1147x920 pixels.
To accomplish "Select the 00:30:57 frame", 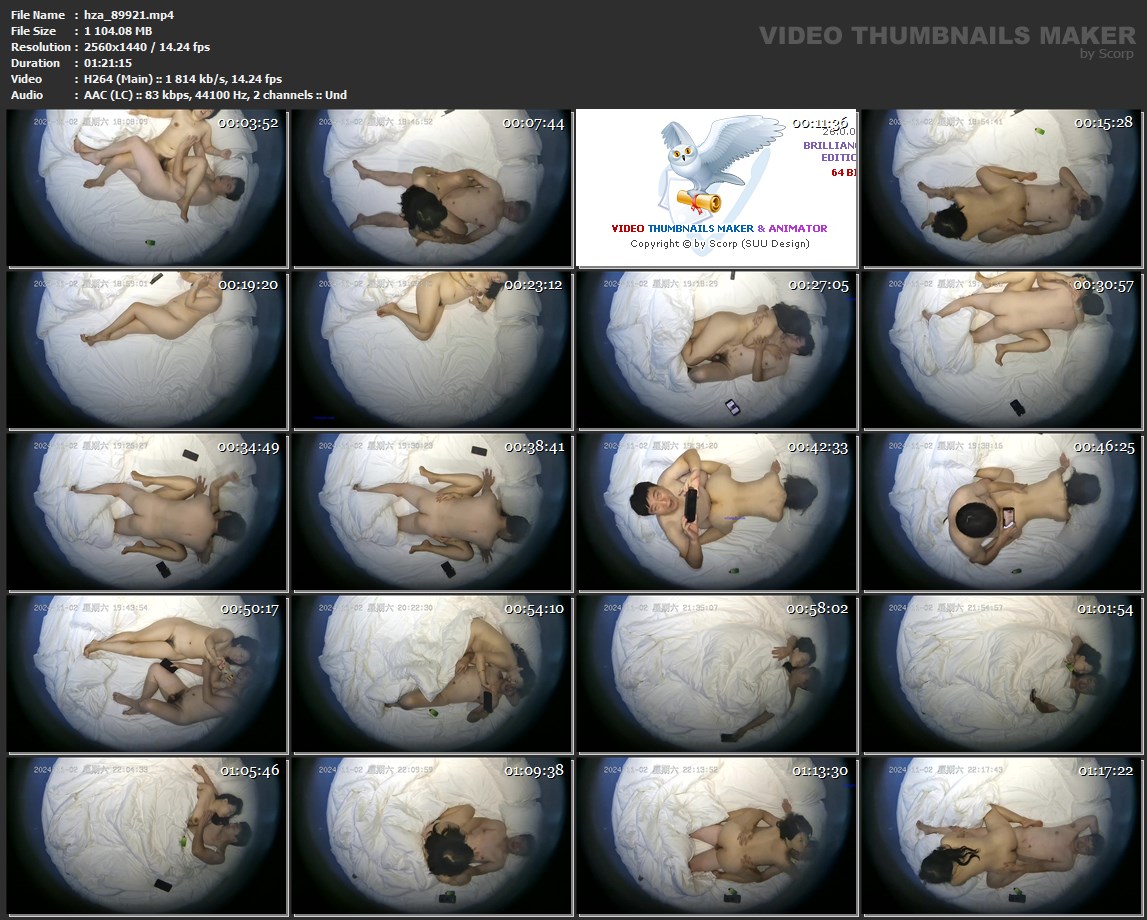I will (x=1002, y=350).
